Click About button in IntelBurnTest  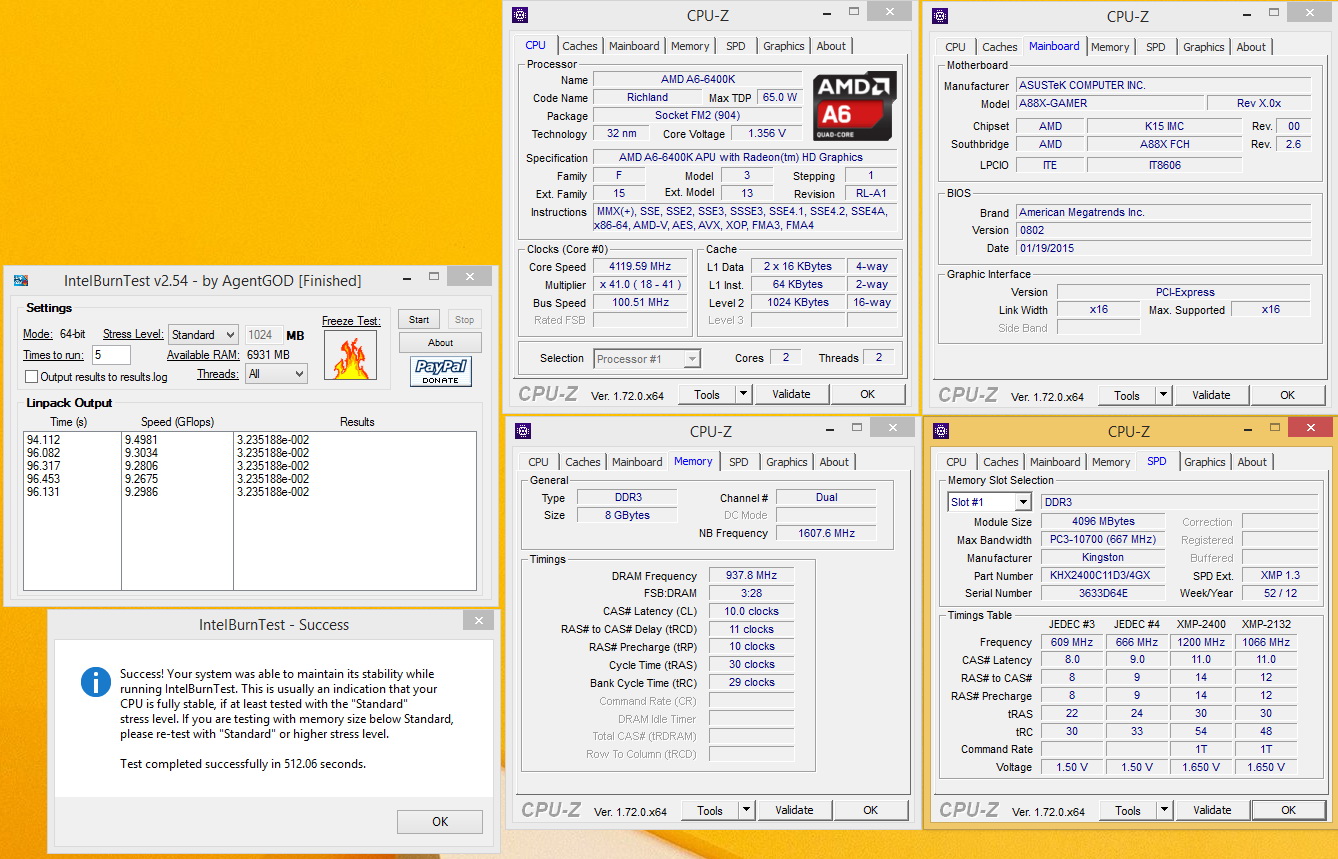[441, 343]
